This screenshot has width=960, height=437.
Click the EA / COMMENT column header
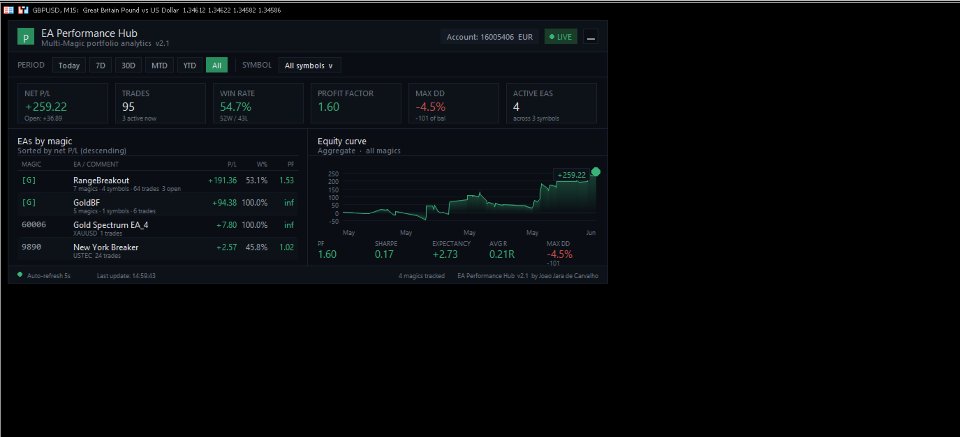[x=96, y=164]
